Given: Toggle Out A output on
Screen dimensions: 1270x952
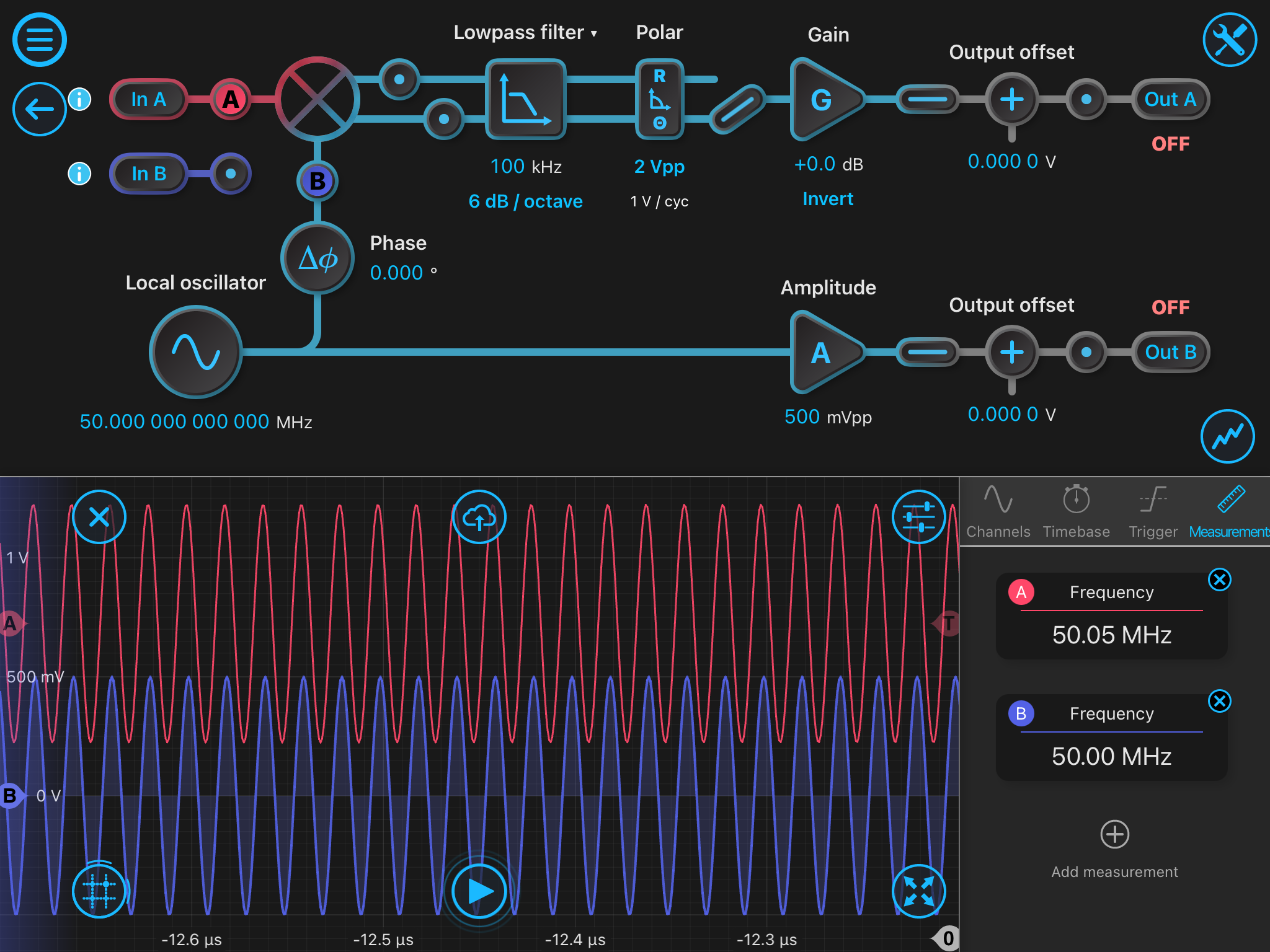Looking at the screenshot, I should click(1170, 99).
